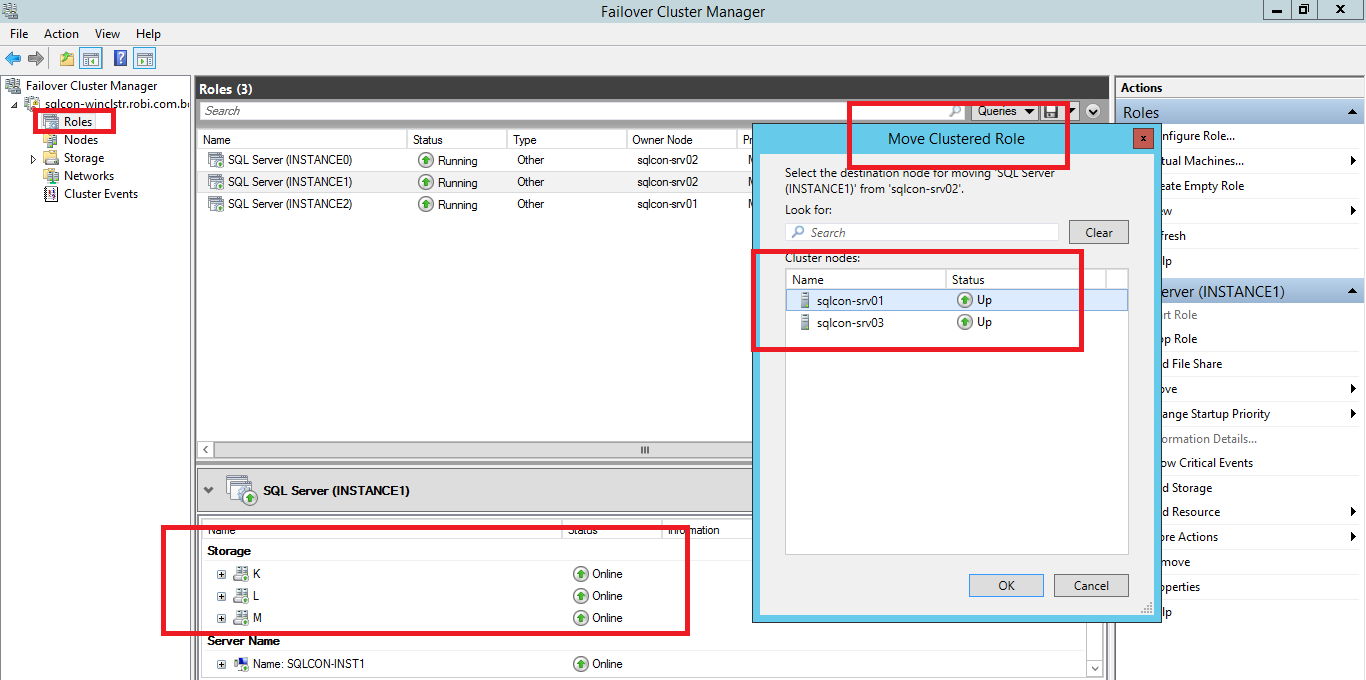This screenshot has height=680, width=1366.
Task: Sort roles by Type column header
Action: pos(567,140)
